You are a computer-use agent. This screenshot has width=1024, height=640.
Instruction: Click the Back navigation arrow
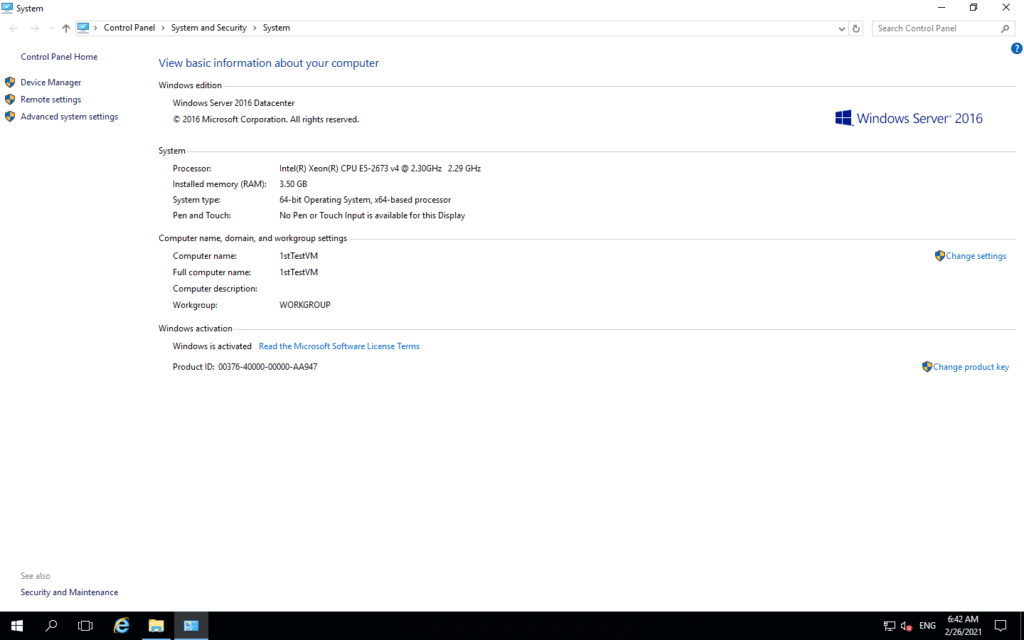14,28
